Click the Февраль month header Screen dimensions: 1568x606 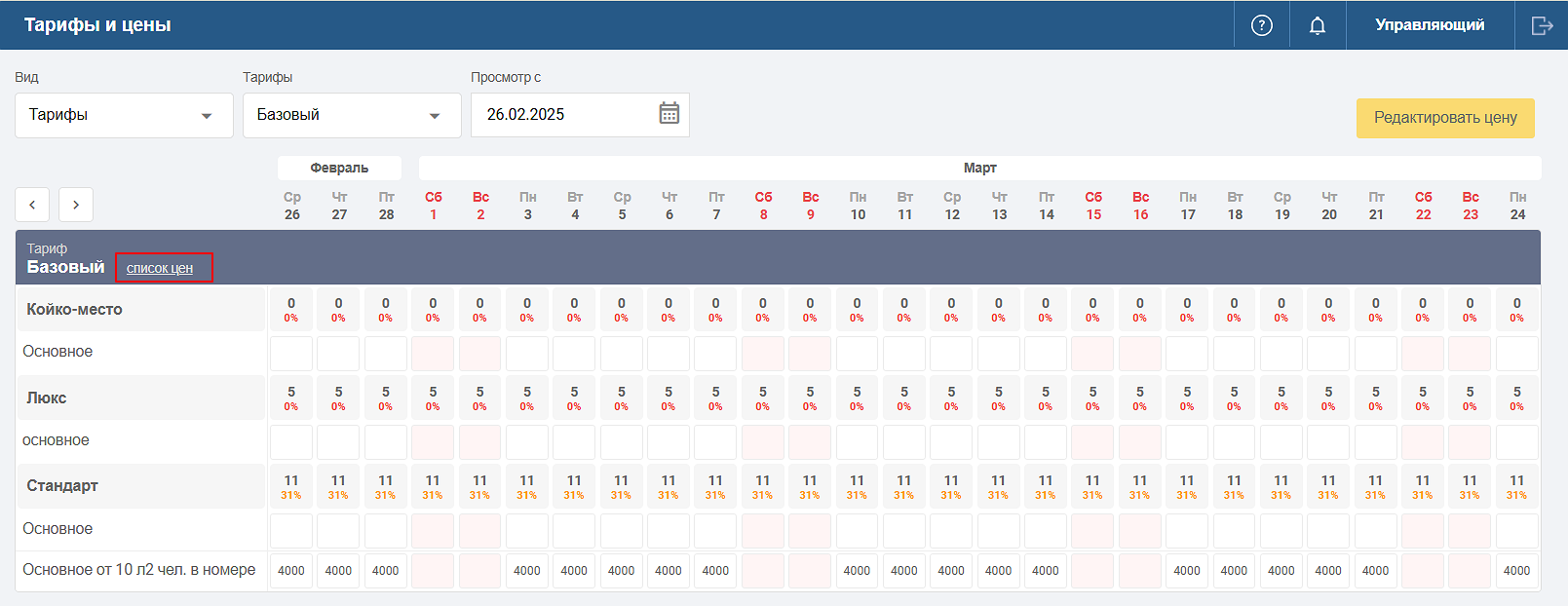339,168
